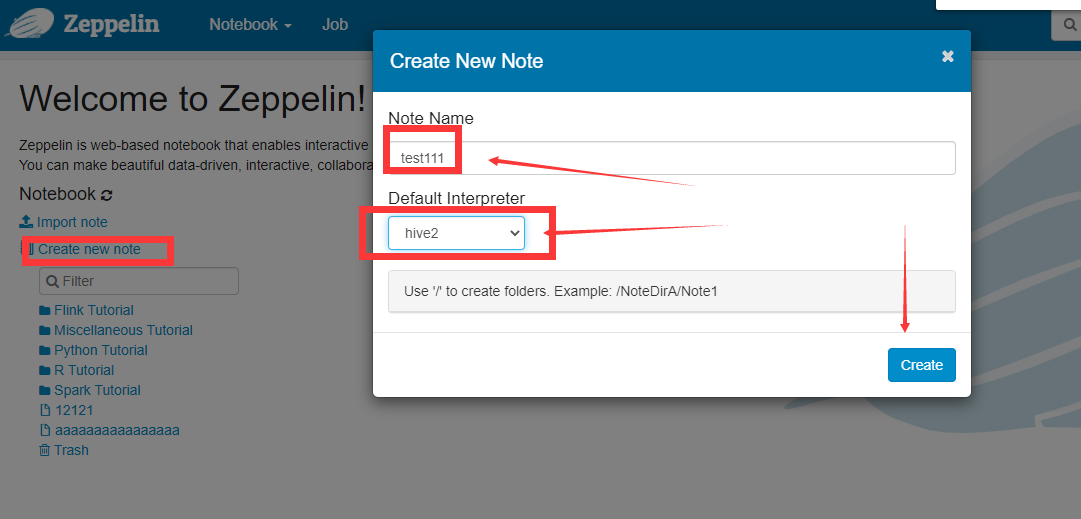The height and width of the screenshot is (519, 1081).
Task: Expand the Miscellaneous Tutorial folder
Action: click(123, 330)
